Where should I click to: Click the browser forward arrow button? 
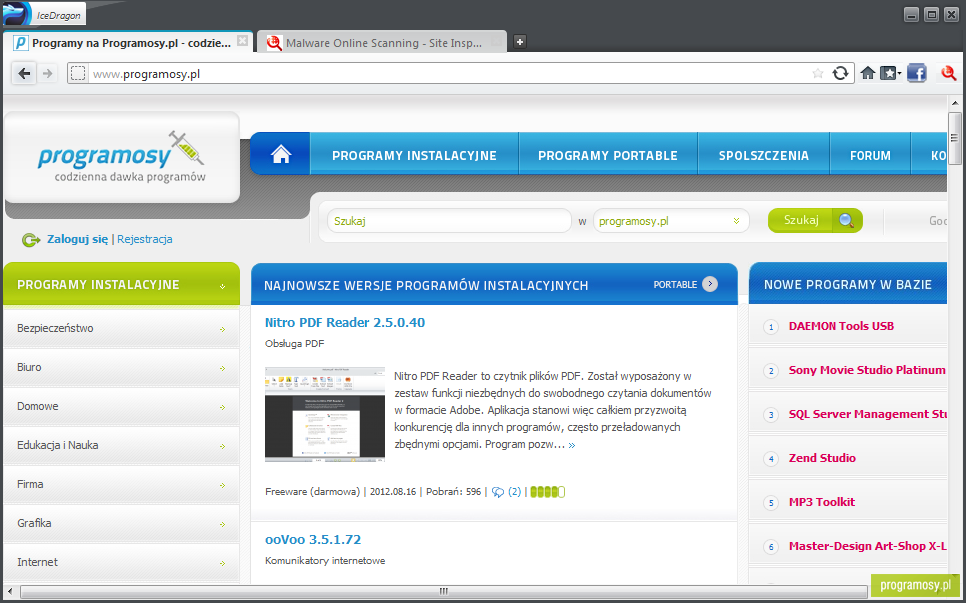click(47, 74)
